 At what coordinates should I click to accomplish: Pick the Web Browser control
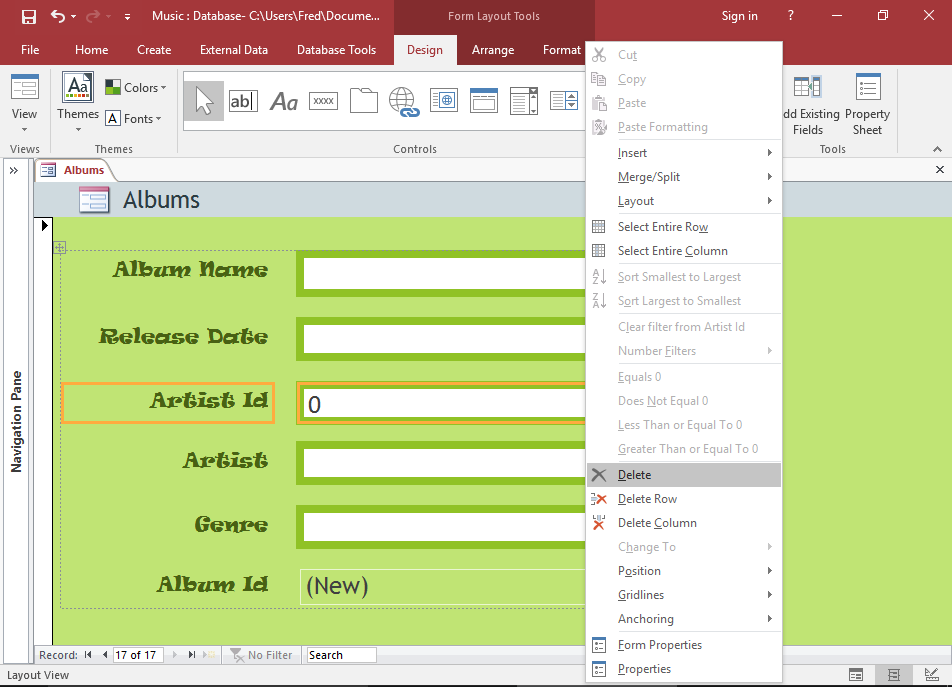tap(444, 101)
